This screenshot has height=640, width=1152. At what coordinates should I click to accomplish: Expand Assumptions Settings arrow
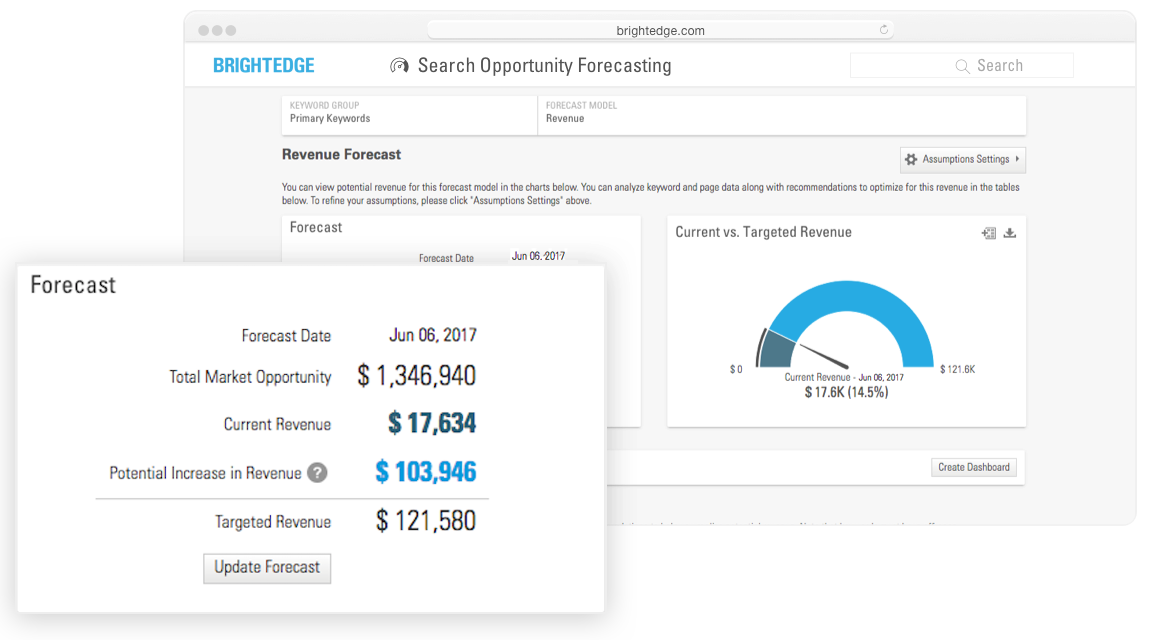tap(1017, 159)
